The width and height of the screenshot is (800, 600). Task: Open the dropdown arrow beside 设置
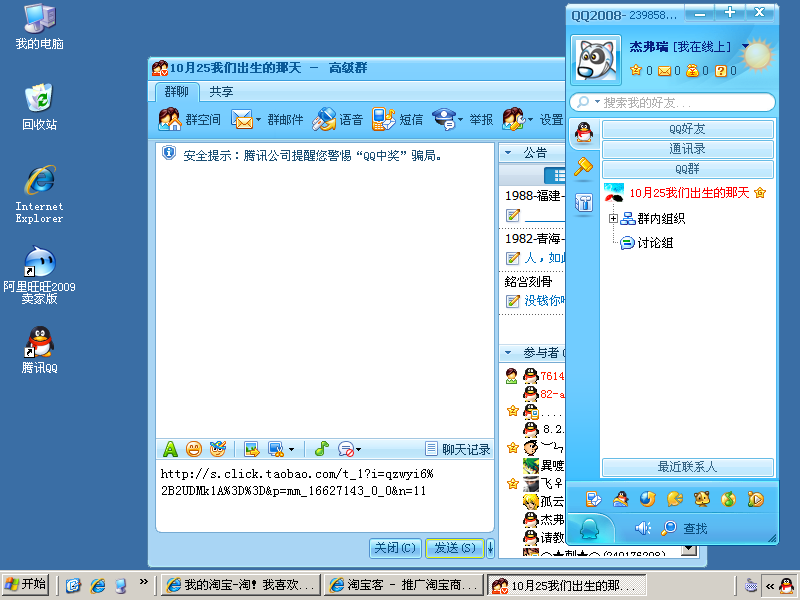(530, 120)
